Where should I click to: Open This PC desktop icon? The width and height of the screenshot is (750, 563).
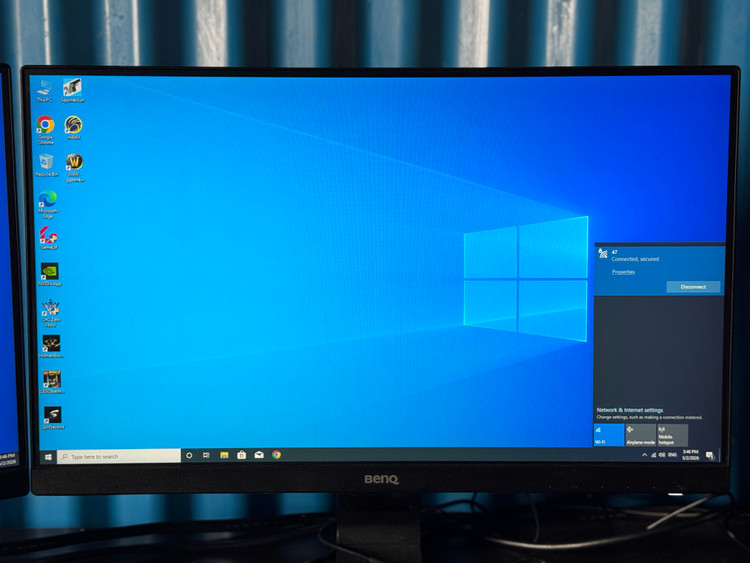tap(44, 91)
